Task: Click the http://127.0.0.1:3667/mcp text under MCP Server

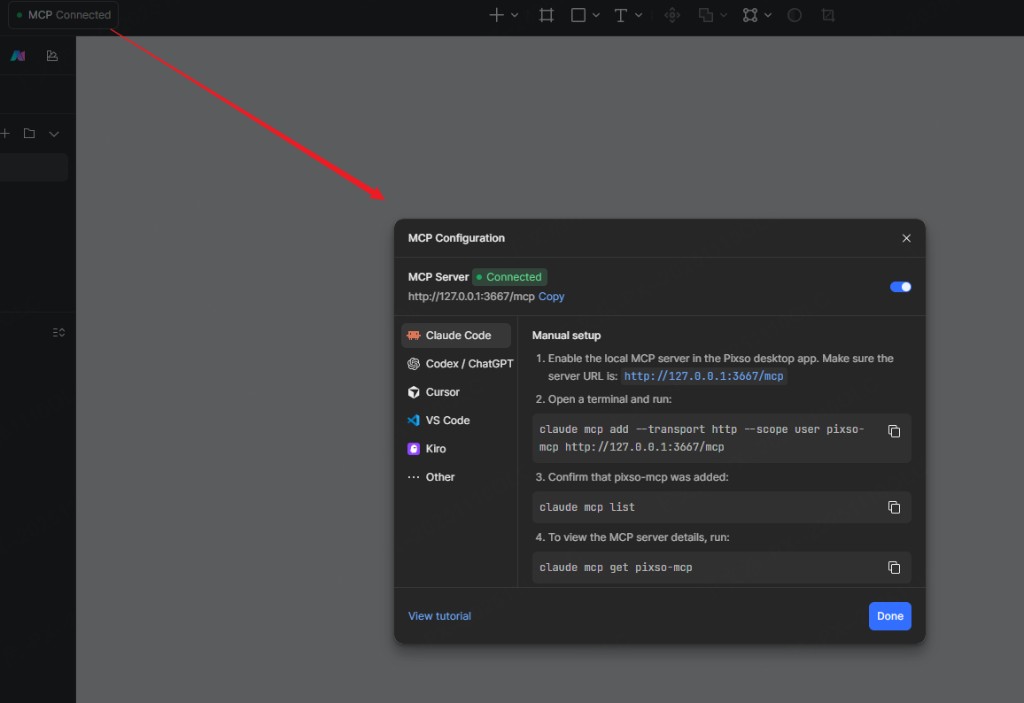Action: 471,297
